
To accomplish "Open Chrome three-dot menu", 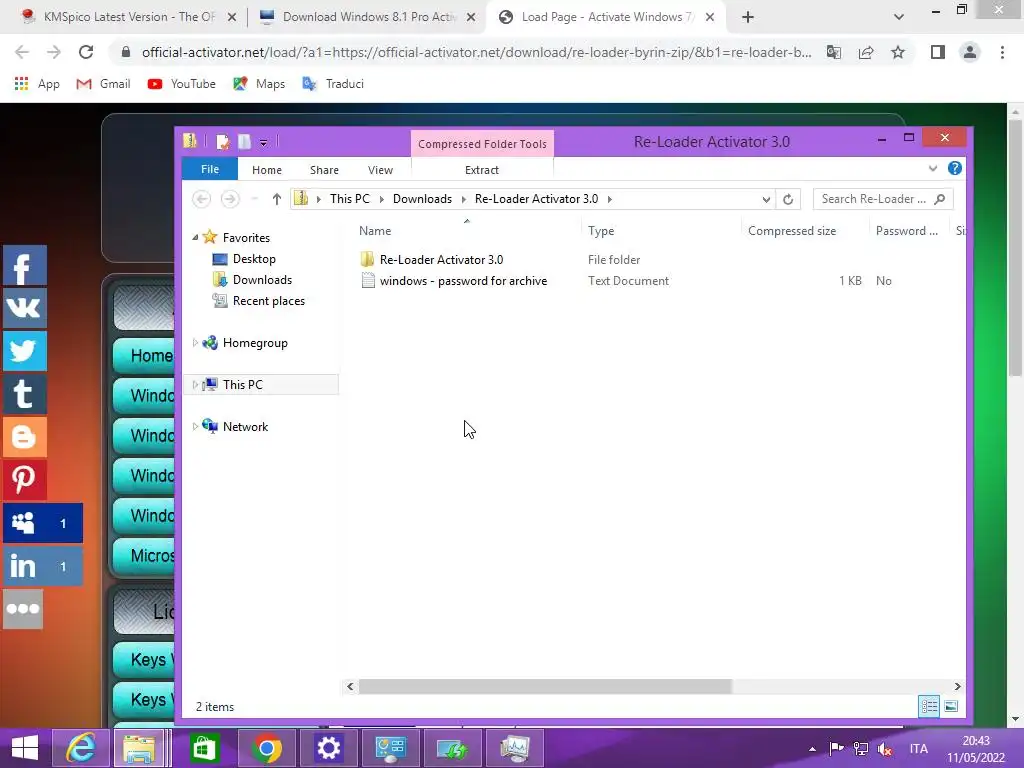I will pyautogui.click(x=1002, y=52).
